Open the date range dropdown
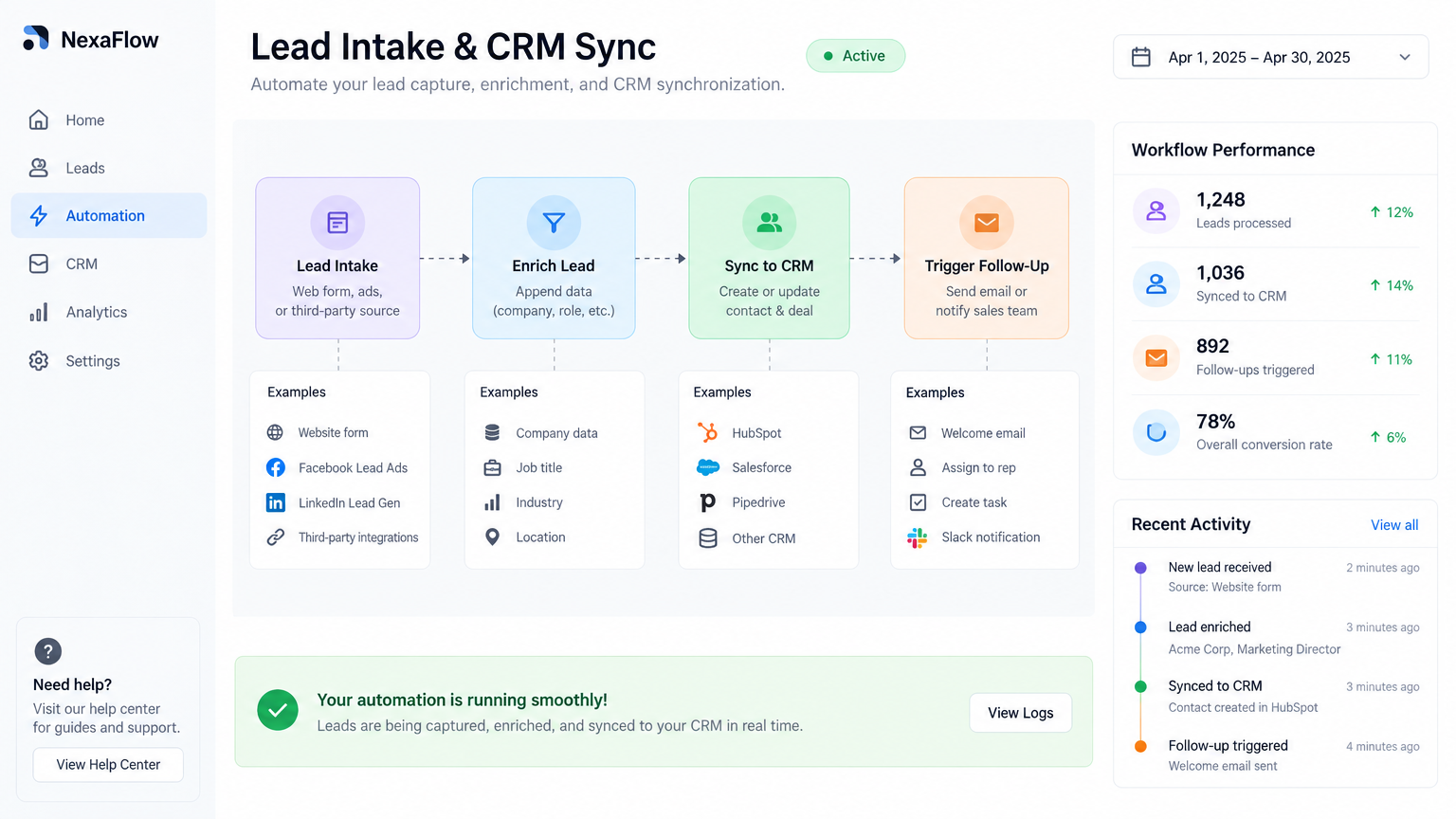Image resolution: width=1456 pixels, height=819 pixels. (1270, 57)
